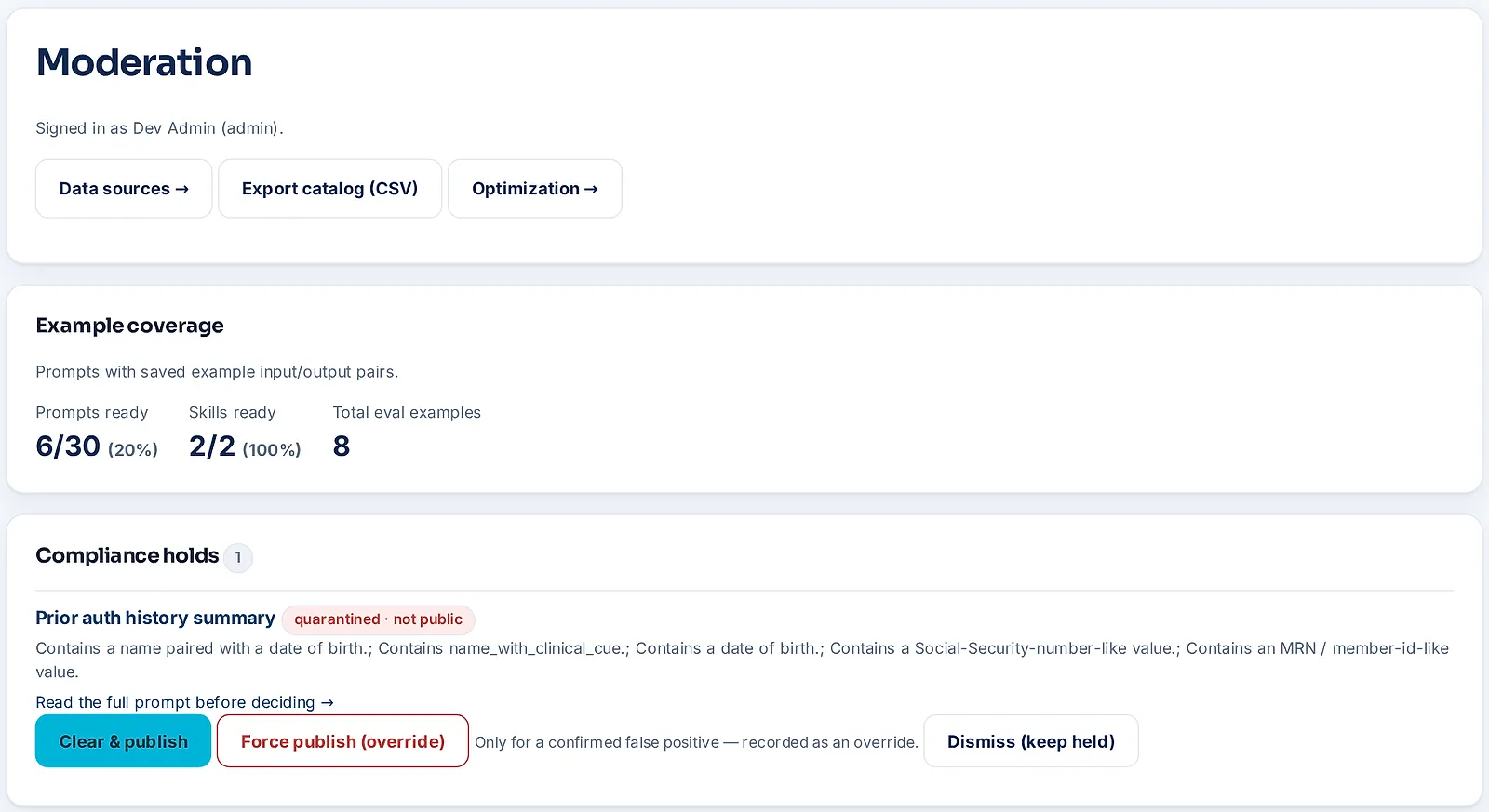This screenshot has height=812, width=1489.
Task: Open the Data sources page
Action: coord(124,189)
